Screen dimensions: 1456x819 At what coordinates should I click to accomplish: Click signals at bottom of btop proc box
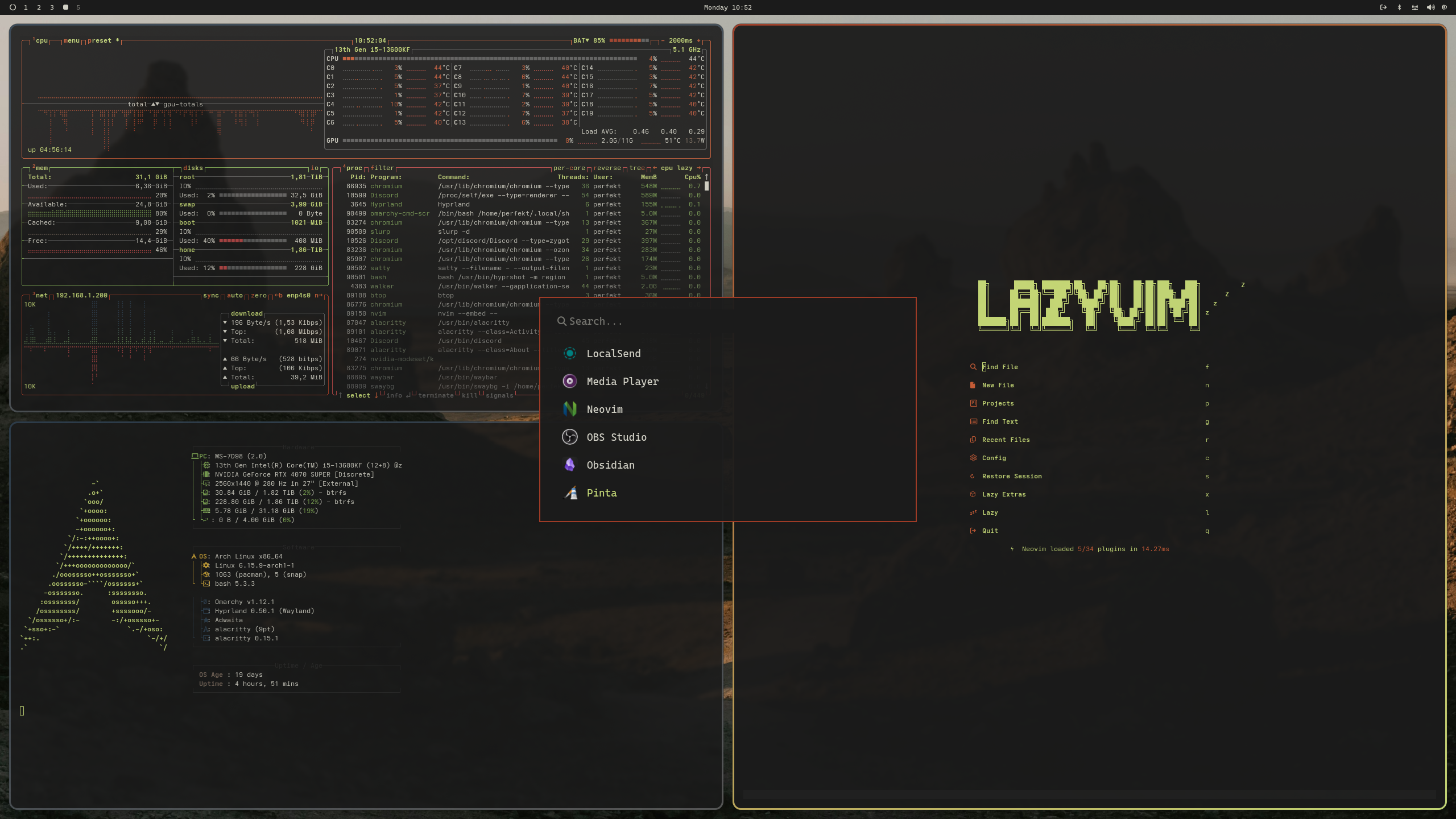(500, 396)
